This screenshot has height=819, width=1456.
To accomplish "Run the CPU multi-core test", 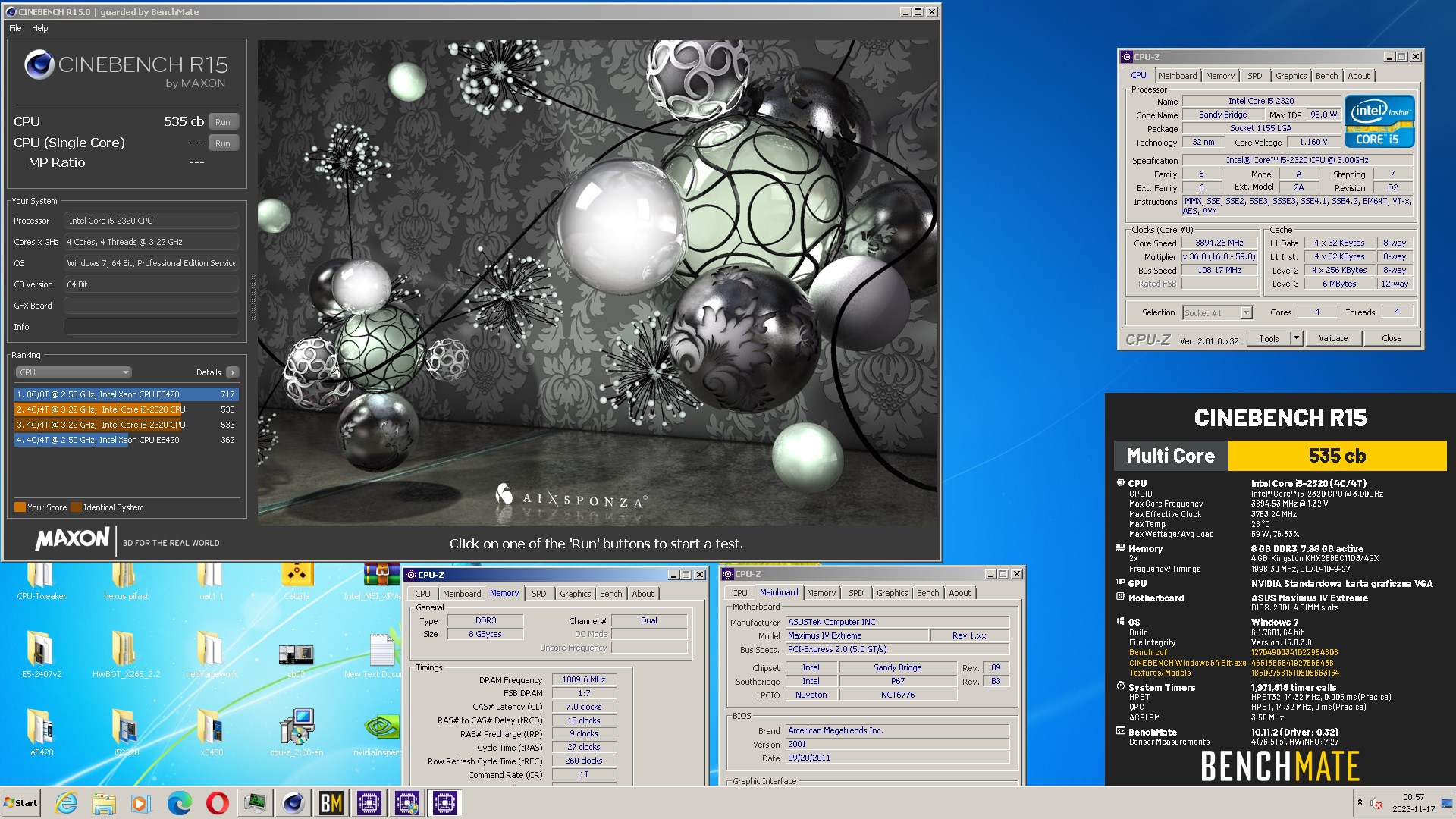I will (x=223, y=122).
